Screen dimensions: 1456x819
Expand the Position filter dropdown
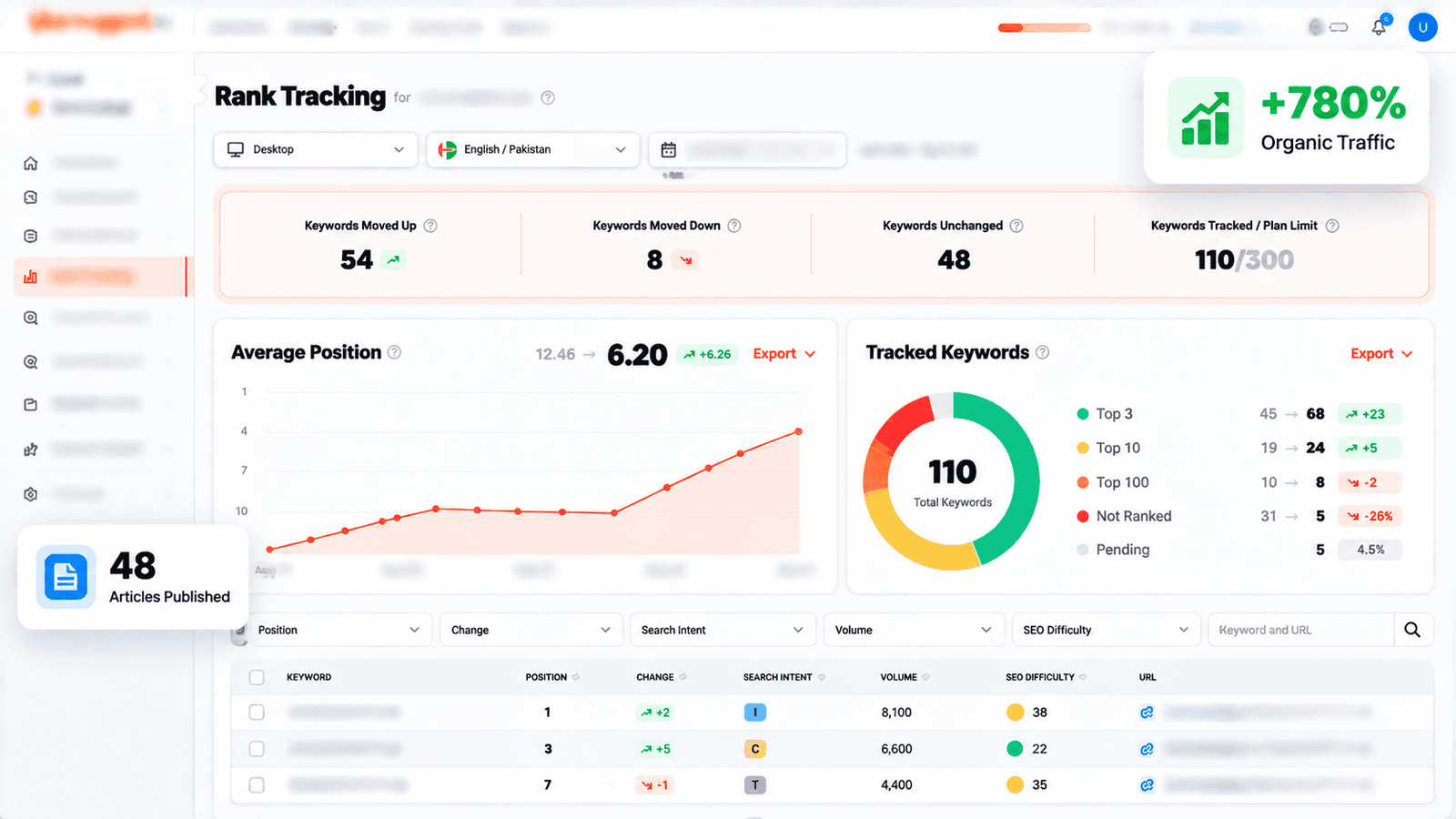(x=339, y=630)
